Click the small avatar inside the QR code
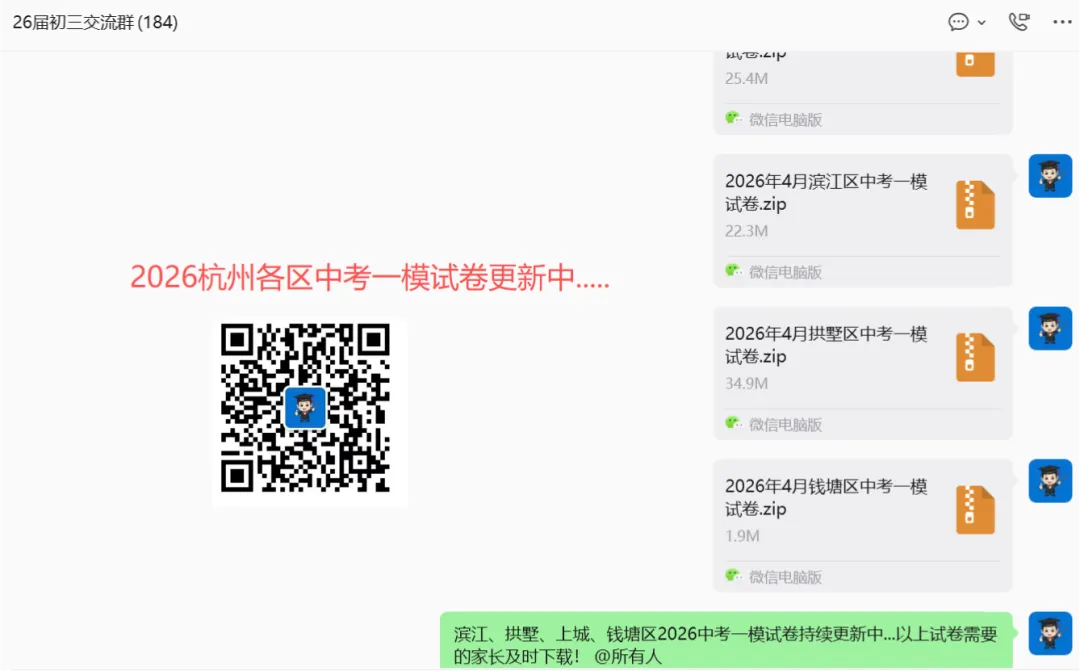The width and height of the screenshot is (1080, 671). click(x=306, y=407)
